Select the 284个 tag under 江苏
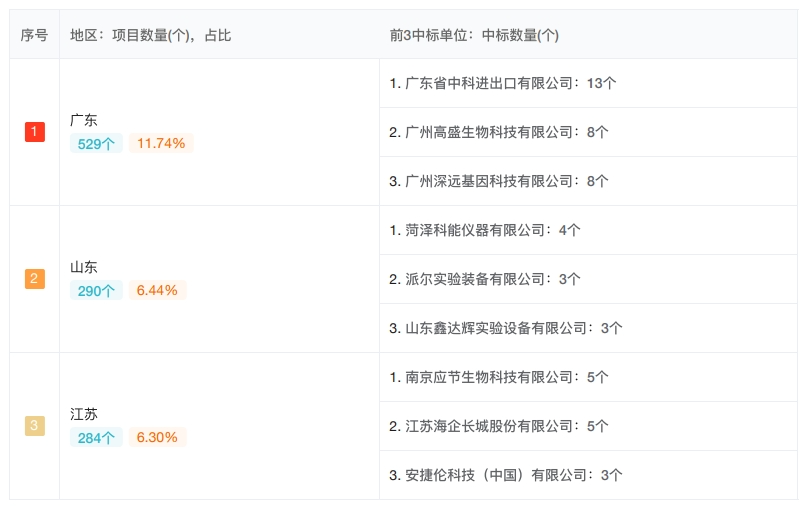 [96, 437]
